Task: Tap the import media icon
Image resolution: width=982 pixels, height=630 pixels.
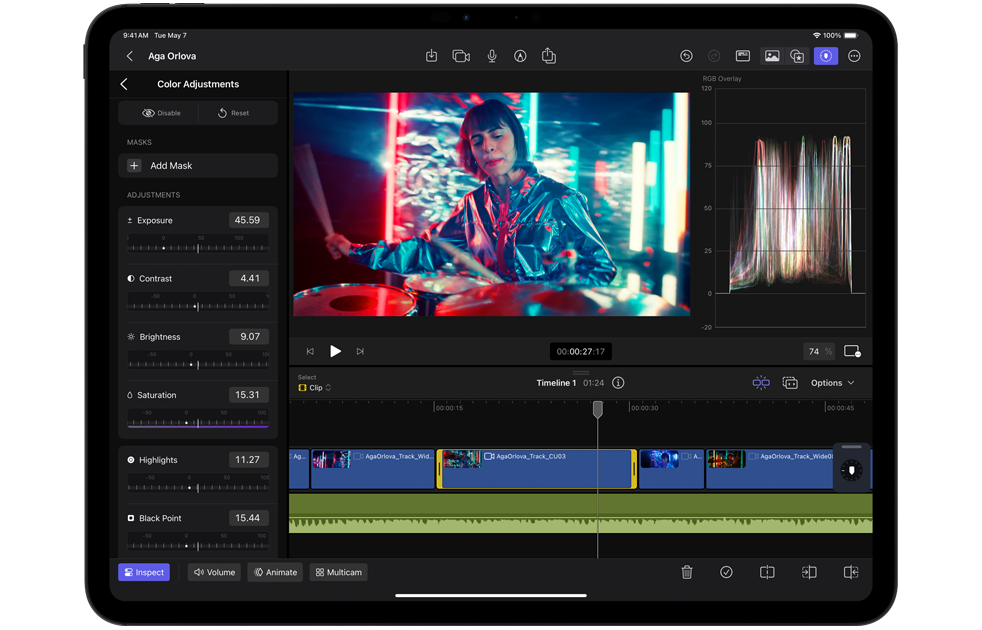Action: pos(431,56)
